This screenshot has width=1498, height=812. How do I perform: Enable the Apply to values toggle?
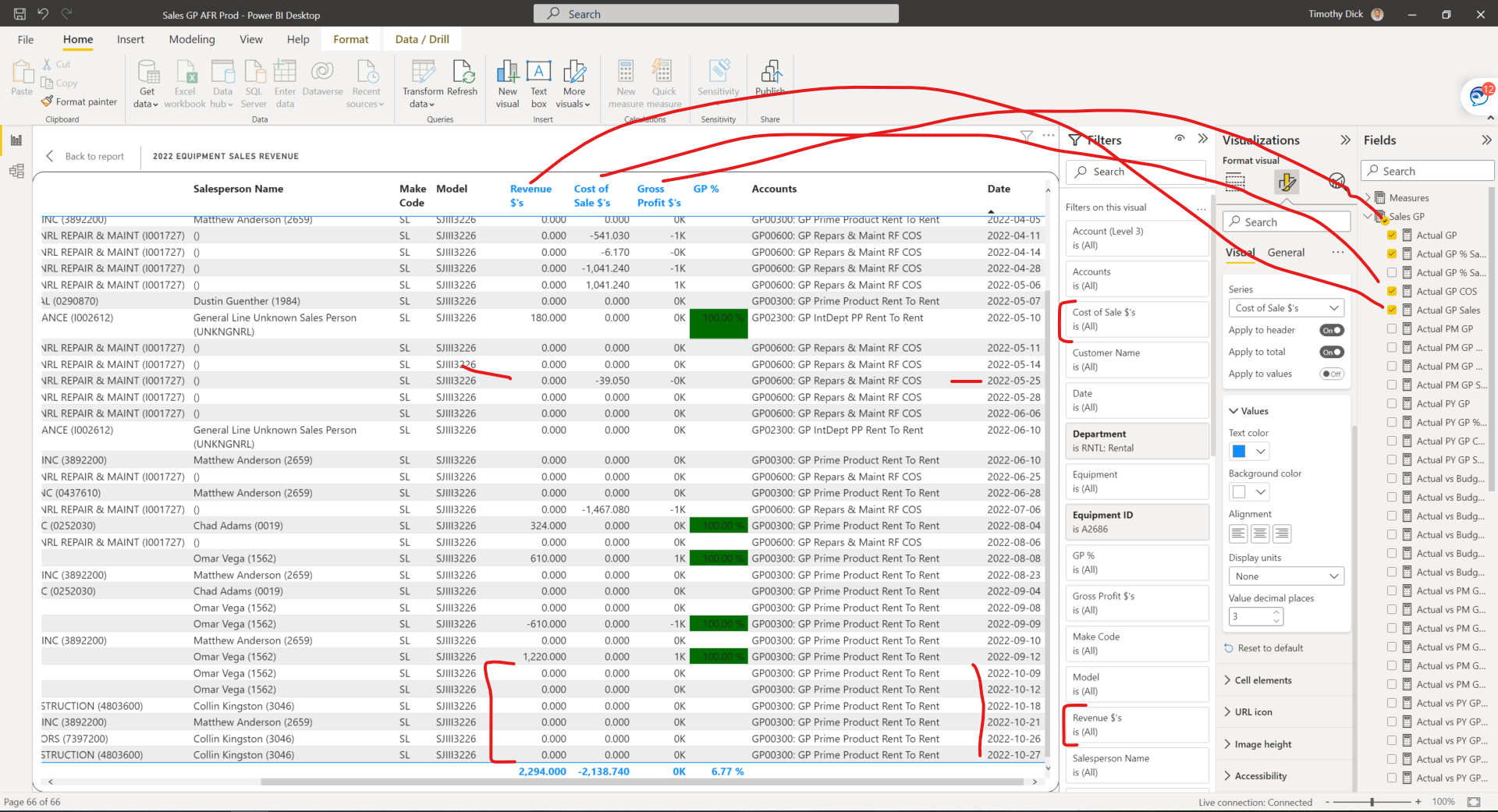click(x=1331, y=374)
